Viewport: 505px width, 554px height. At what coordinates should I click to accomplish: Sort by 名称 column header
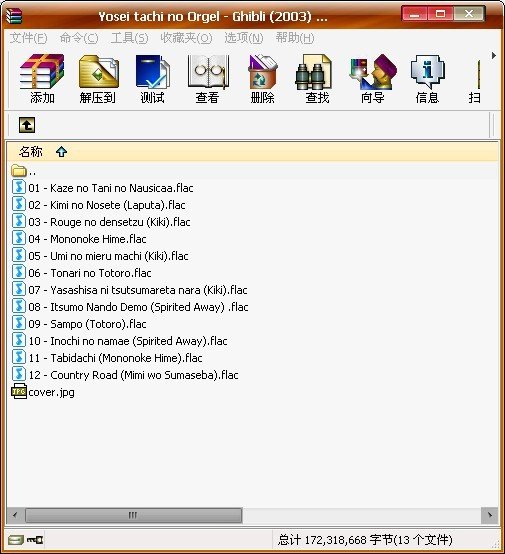pos(30,152)
